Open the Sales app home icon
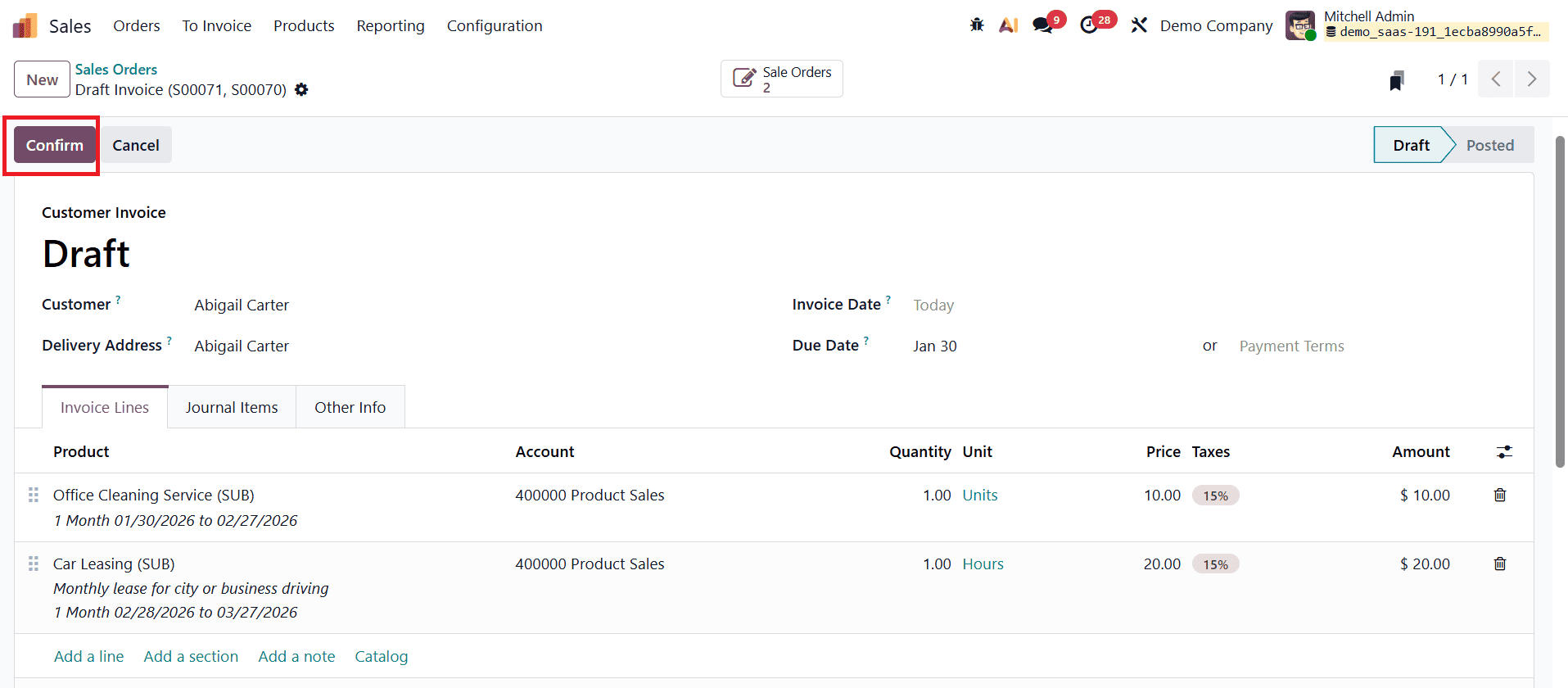Viewport: 1568px width, 688px height. 25,25
